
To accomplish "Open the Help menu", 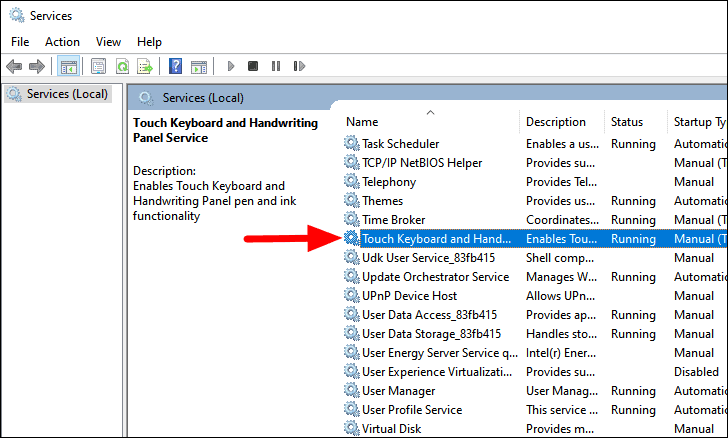I will click(x=149, y=42).
